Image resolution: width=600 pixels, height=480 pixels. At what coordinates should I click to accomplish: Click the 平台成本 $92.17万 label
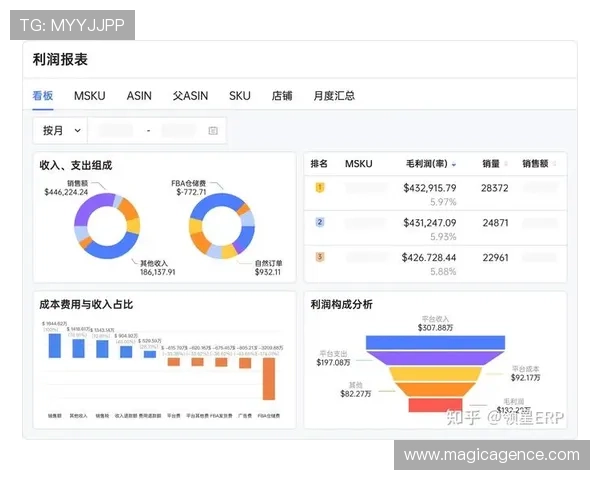coord(525,373)
